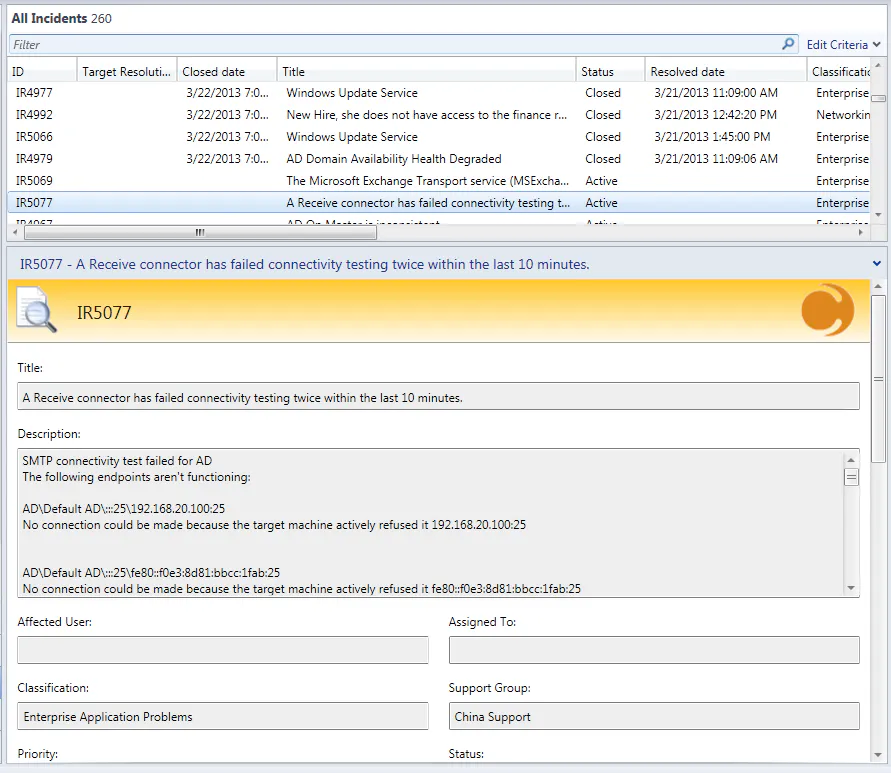The image size is (891, 773).
Task: Select incident row IR5066
Action: 439,137
